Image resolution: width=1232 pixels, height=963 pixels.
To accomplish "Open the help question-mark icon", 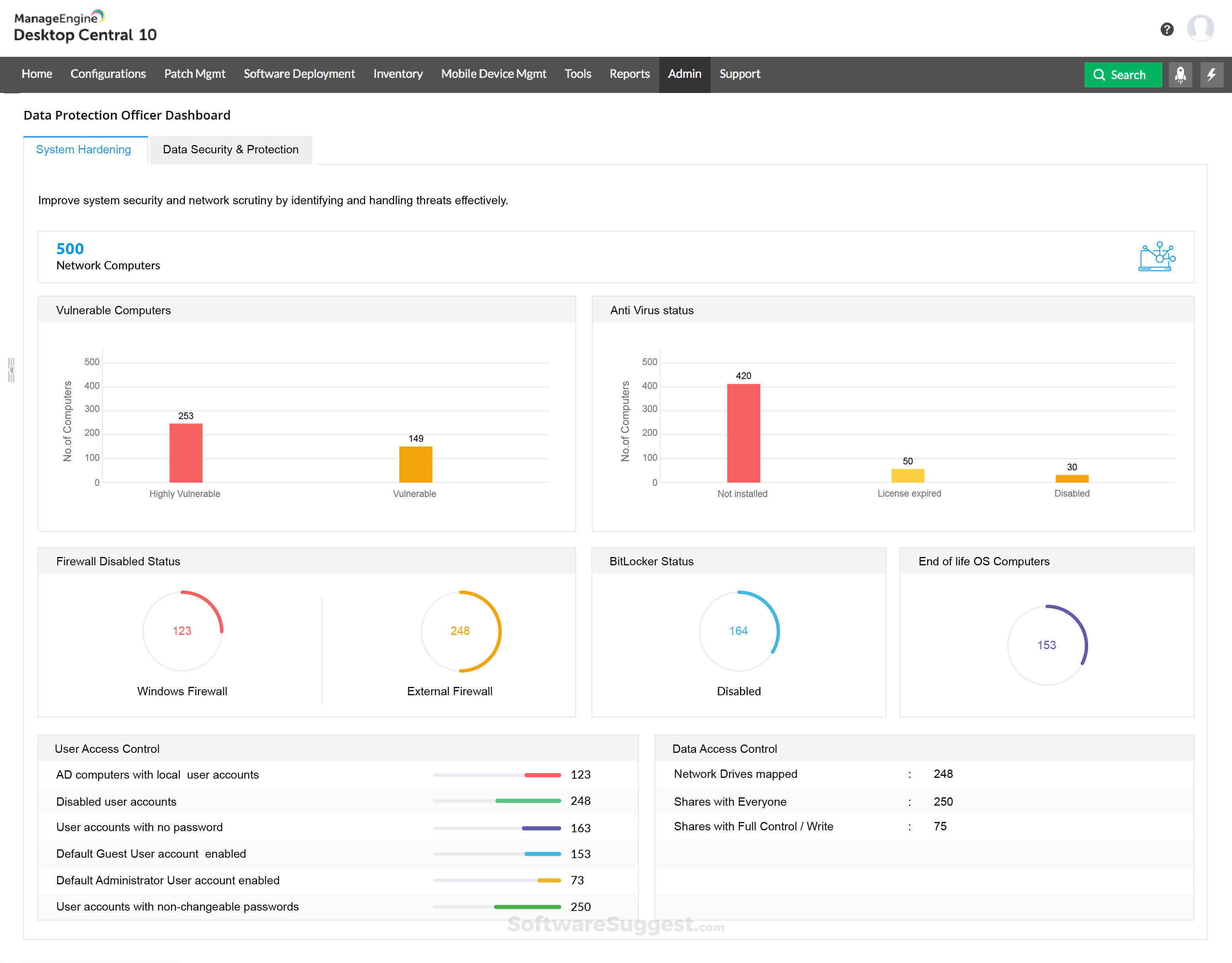I will click(x=1167, y=29).
